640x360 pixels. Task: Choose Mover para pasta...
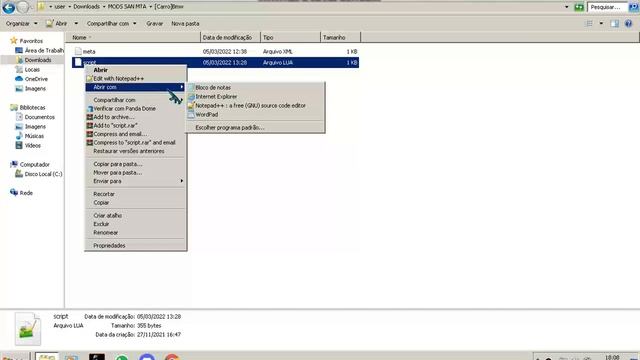click(118, 173)
